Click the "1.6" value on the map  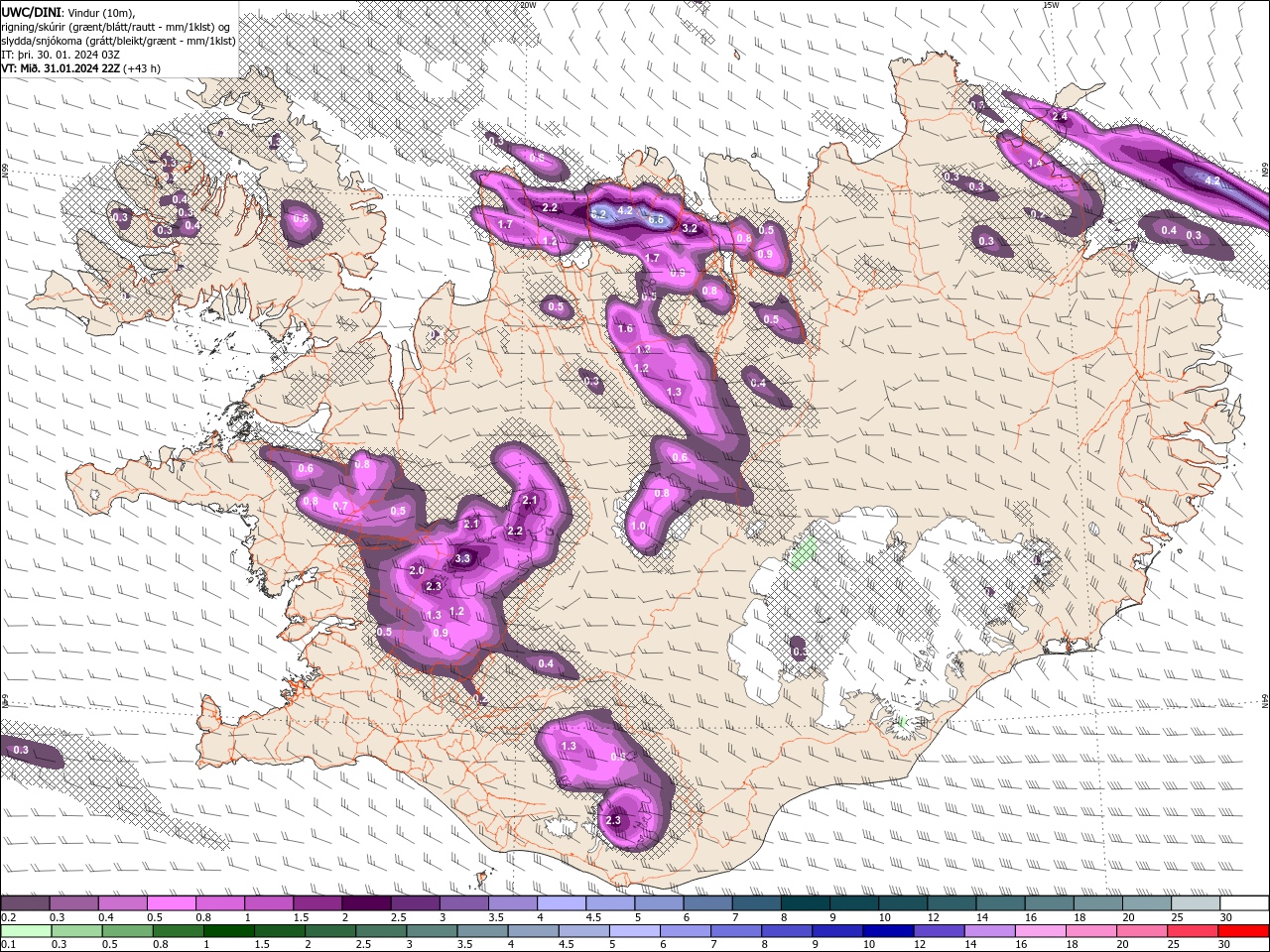pyautogui.click(x=625, y=329)
